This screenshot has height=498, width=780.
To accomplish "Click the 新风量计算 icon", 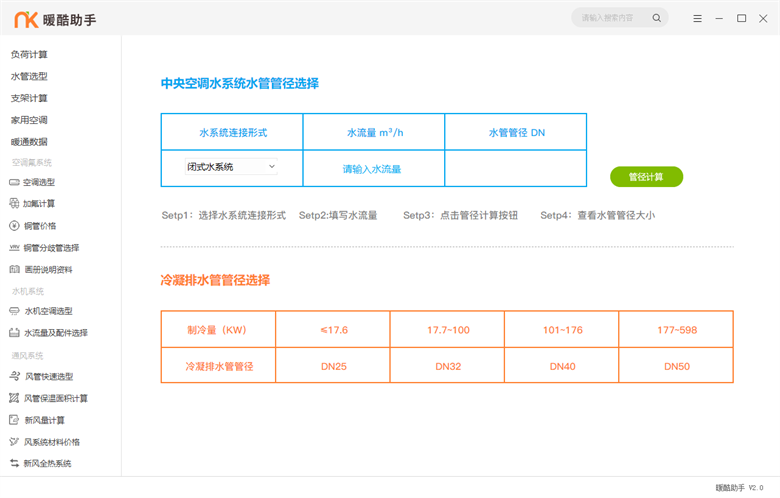I will tap(14, 420).
